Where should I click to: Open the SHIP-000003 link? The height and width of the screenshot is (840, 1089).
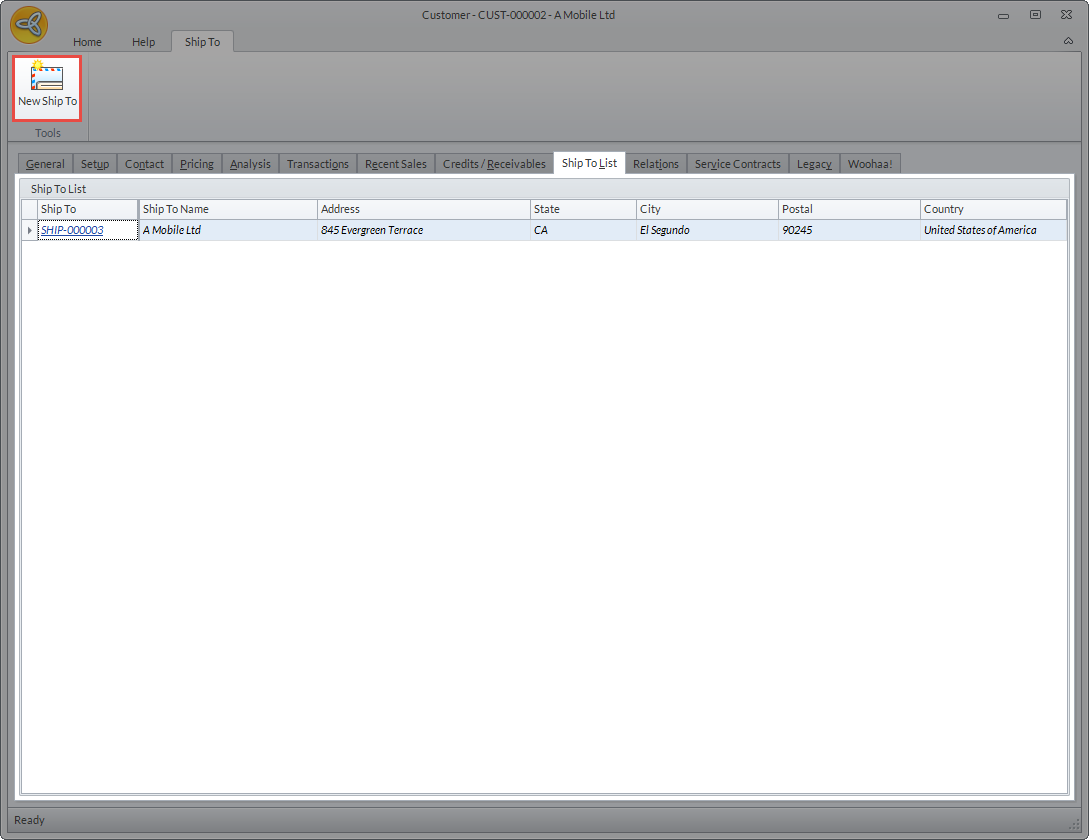(x=72, y=230)
